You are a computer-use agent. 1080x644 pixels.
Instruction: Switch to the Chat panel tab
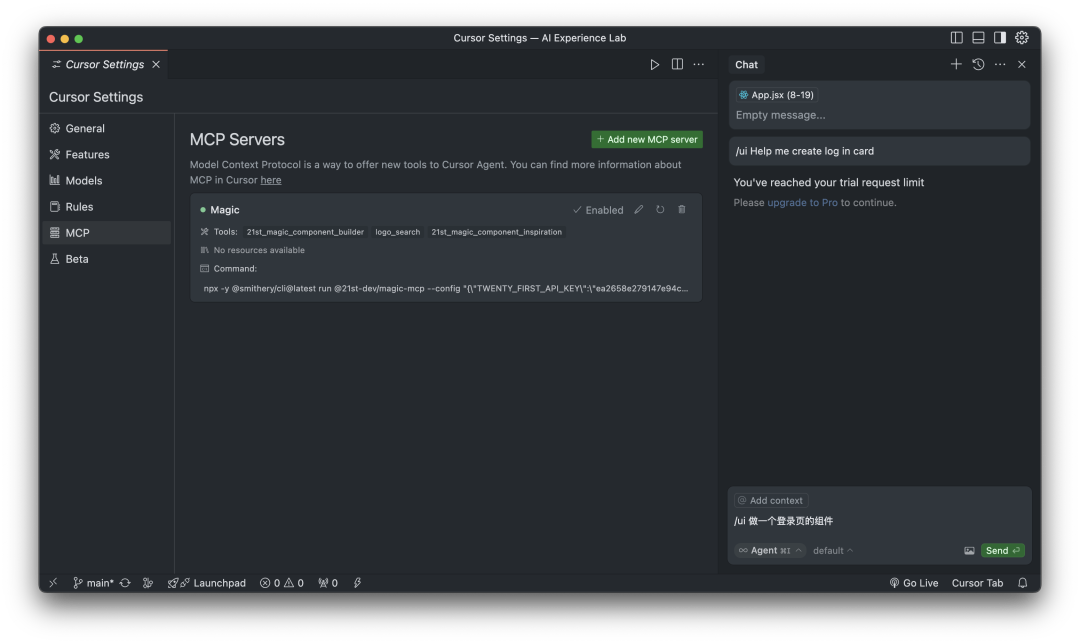pos(746,65)
